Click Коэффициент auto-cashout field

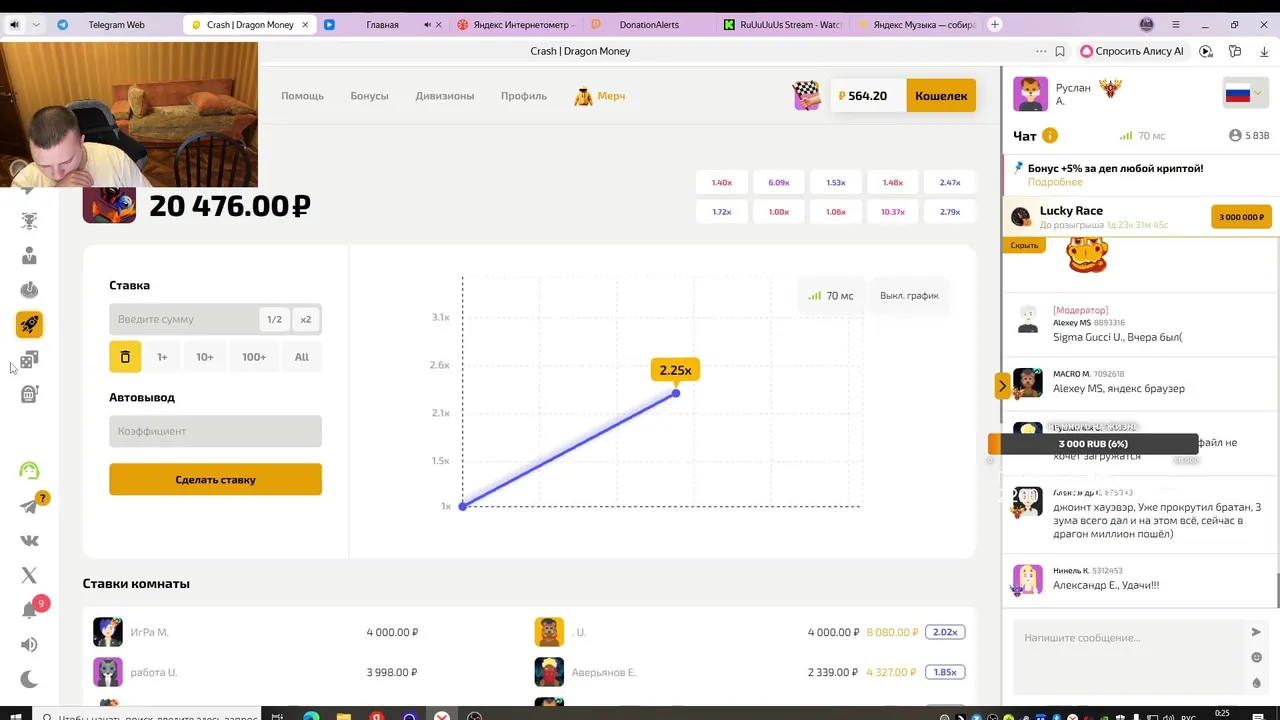click(215, 431)
